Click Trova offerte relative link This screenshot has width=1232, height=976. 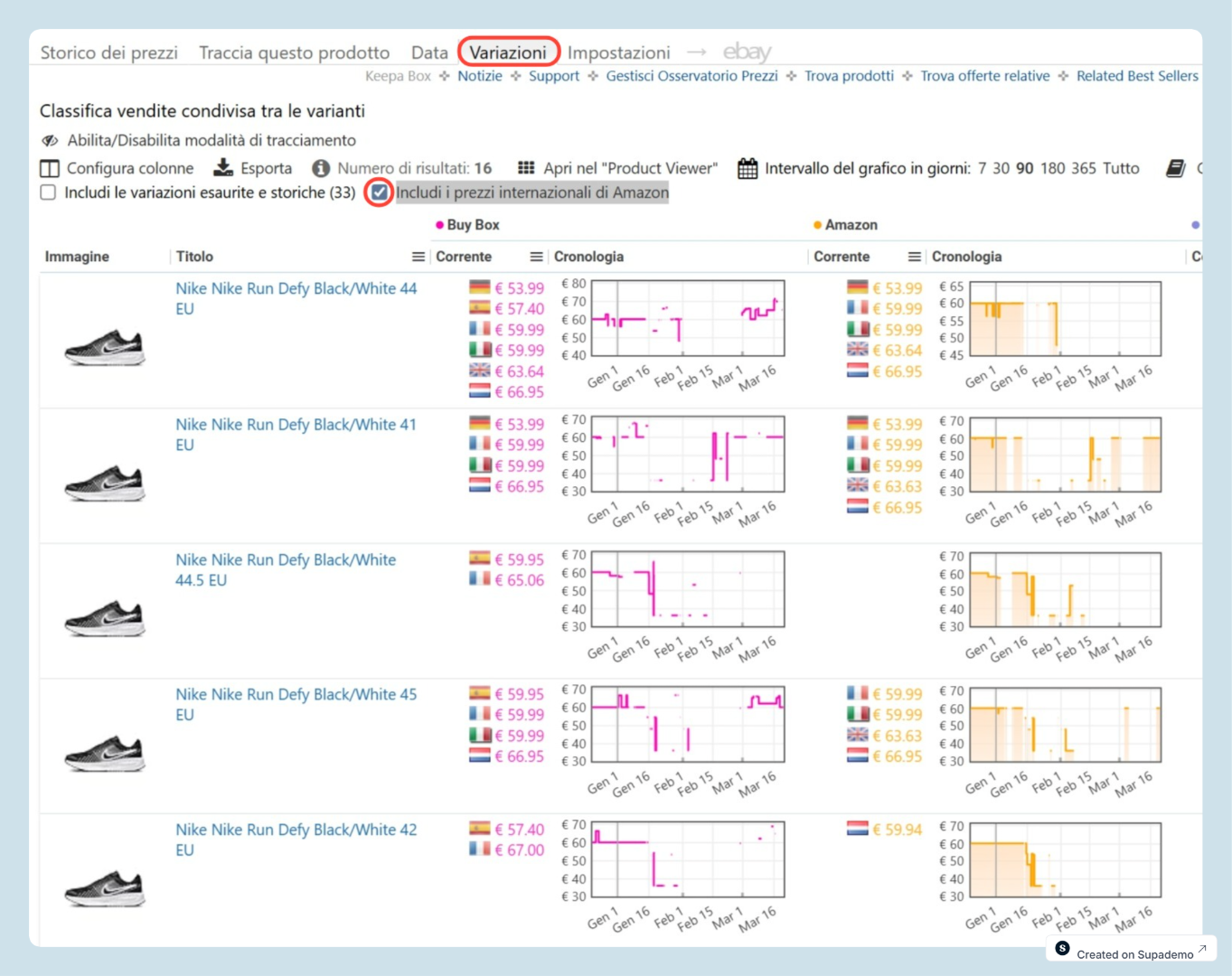984,76
